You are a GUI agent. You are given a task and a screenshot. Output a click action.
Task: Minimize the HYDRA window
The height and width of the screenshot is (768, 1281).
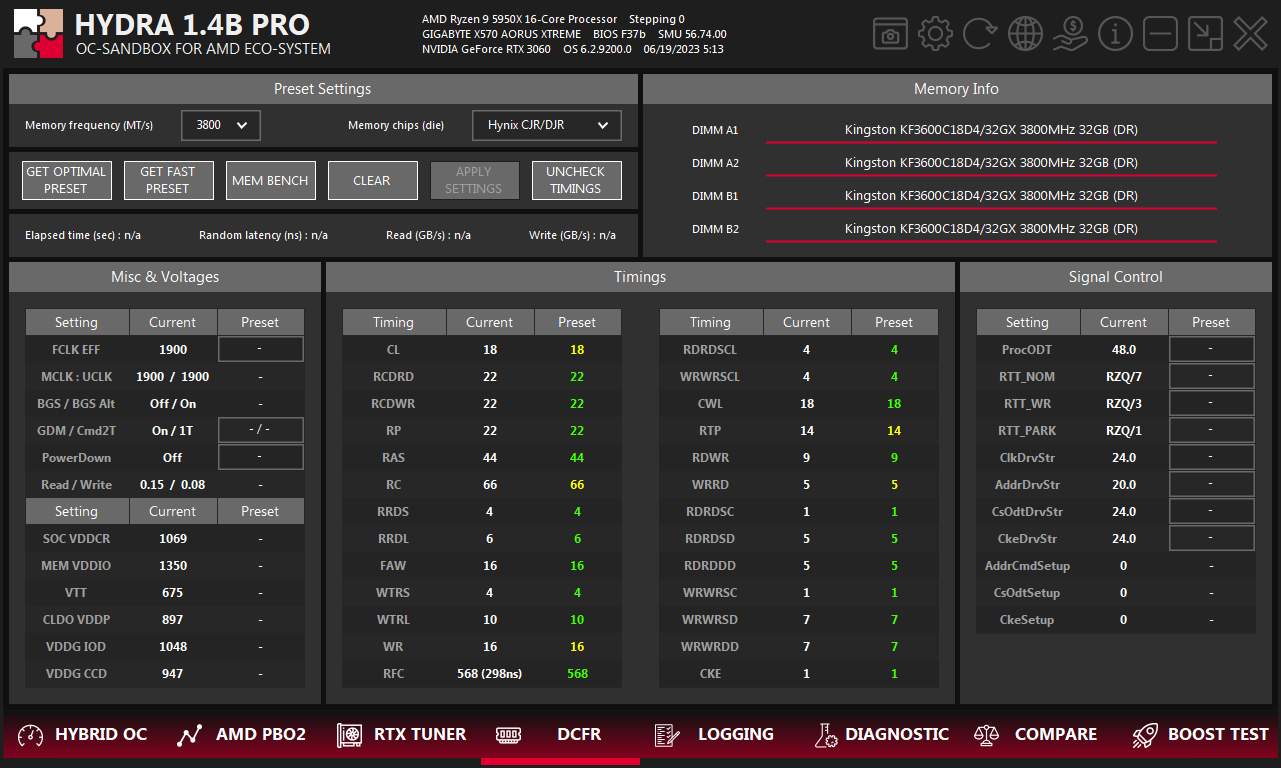coord(1160,34)
